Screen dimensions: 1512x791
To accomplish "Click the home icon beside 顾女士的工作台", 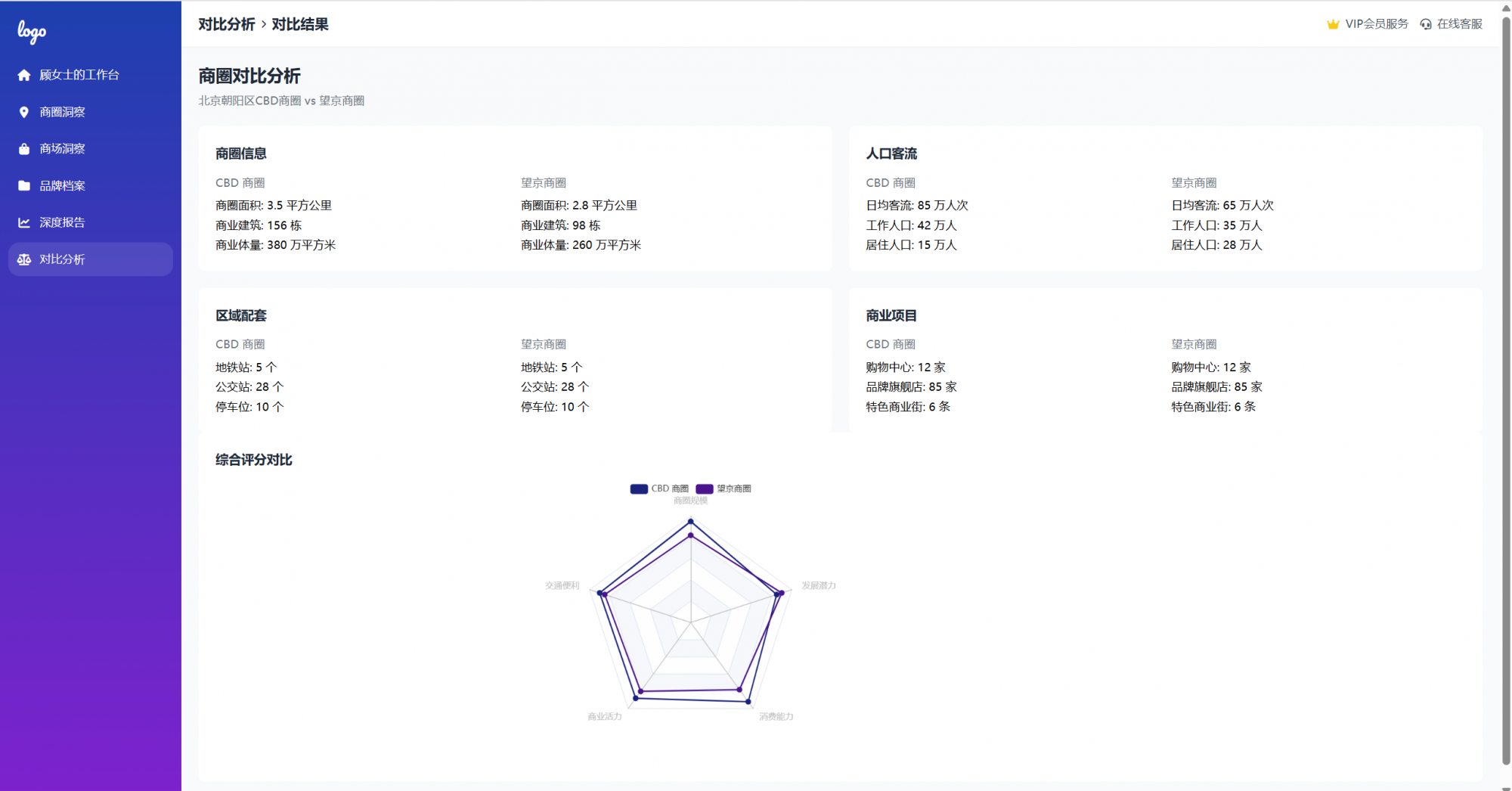I will pos(24,75).
